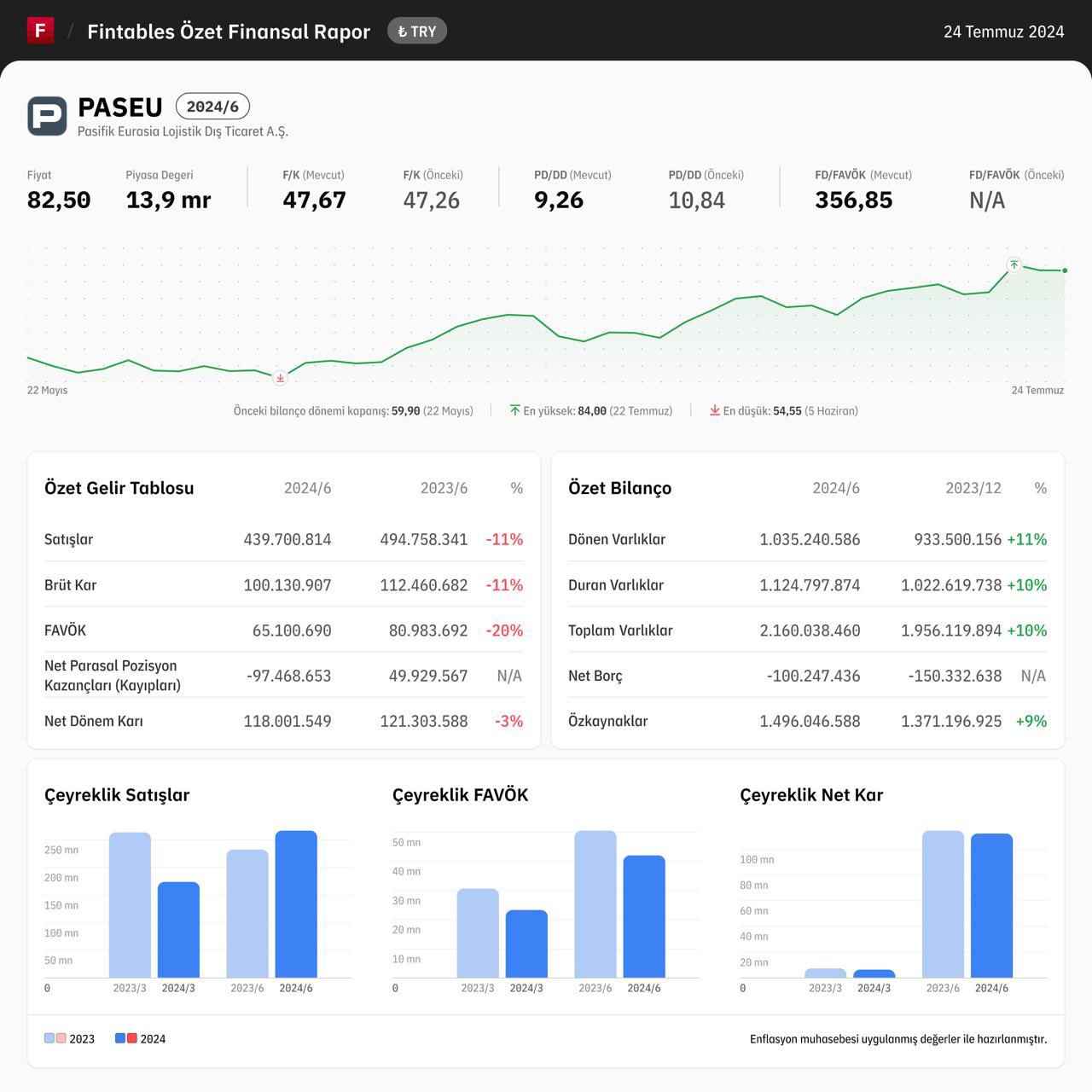Click the light blue 2023 legend swatch
1092x1092 pixels.
[49, 1038]
